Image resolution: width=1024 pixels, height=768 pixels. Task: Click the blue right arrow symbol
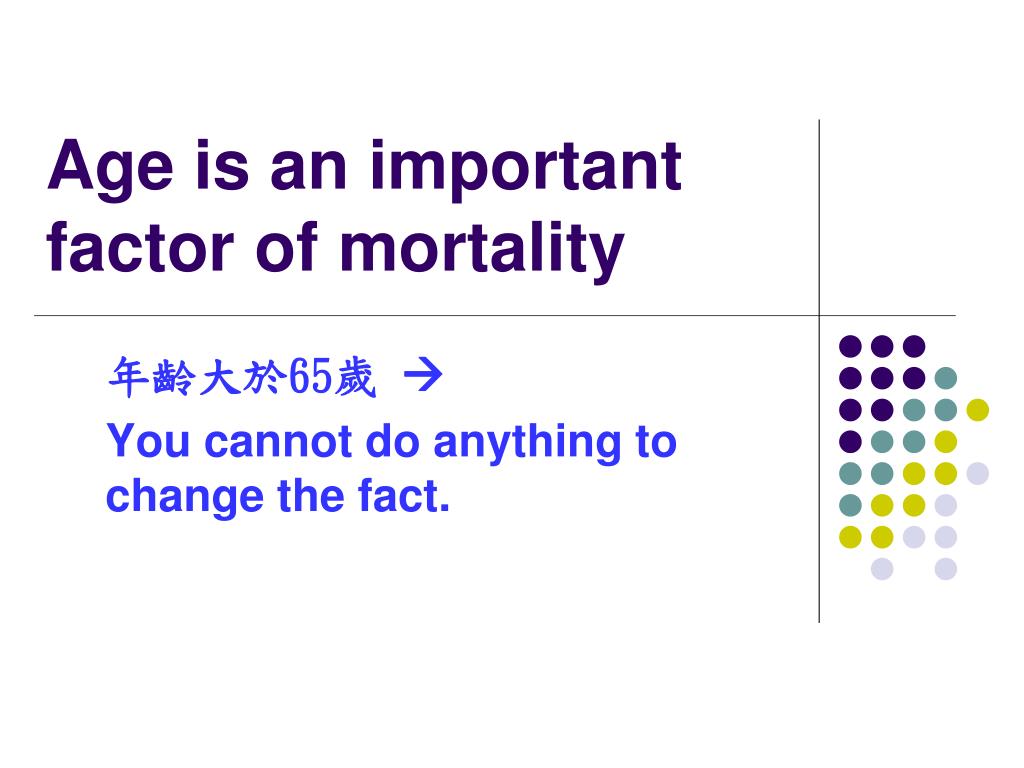coord(423,375)
